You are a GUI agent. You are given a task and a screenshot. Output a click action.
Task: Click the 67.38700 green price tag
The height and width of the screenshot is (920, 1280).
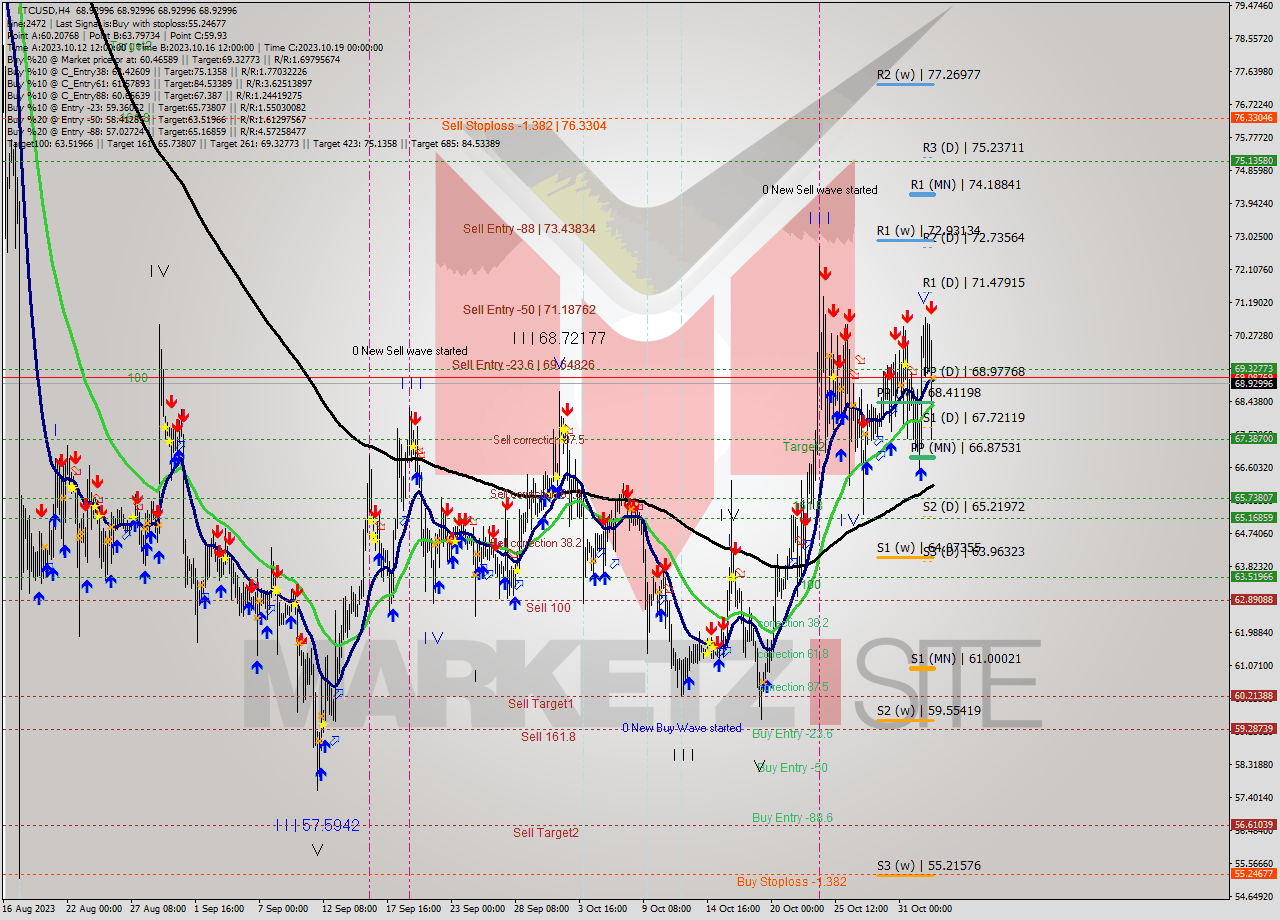click(x=1254, y=438)
